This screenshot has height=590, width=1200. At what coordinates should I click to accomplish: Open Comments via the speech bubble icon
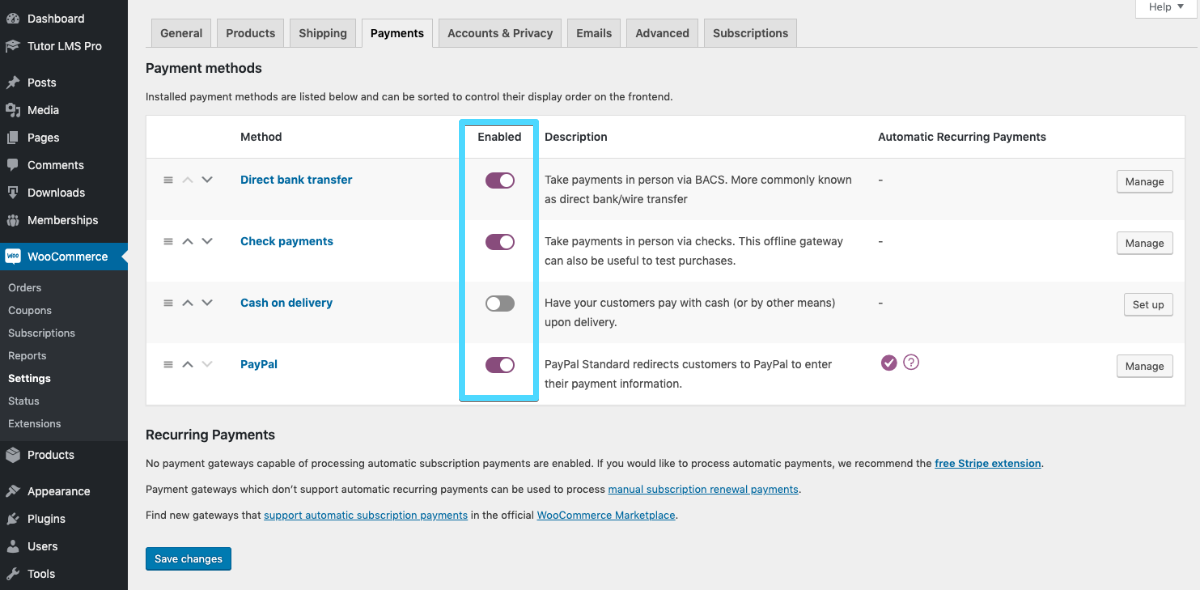[13, 165]
